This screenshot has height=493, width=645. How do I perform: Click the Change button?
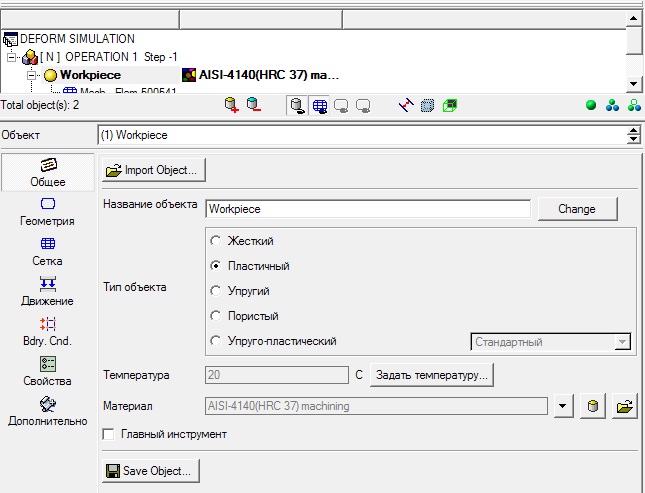(577, 209)
